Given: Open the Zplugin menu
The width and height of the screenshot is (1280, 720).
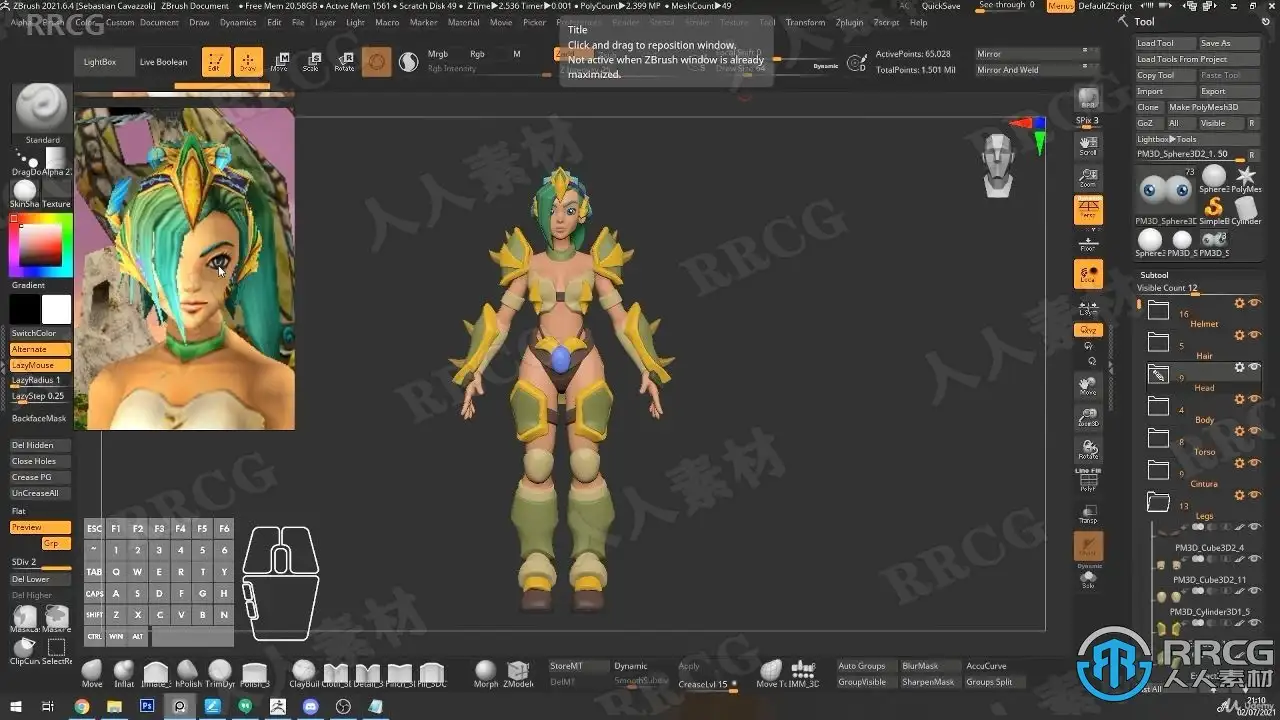Looking at the screenshot, I should 849,22.
